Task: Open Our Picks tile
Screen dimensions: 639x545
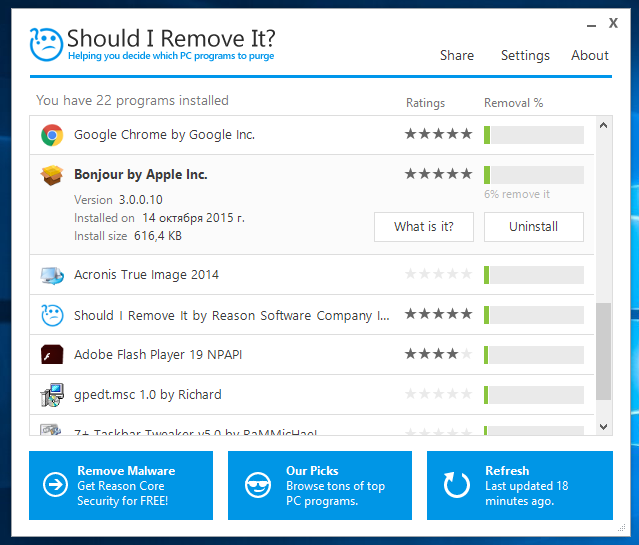Action: (320, 485)
